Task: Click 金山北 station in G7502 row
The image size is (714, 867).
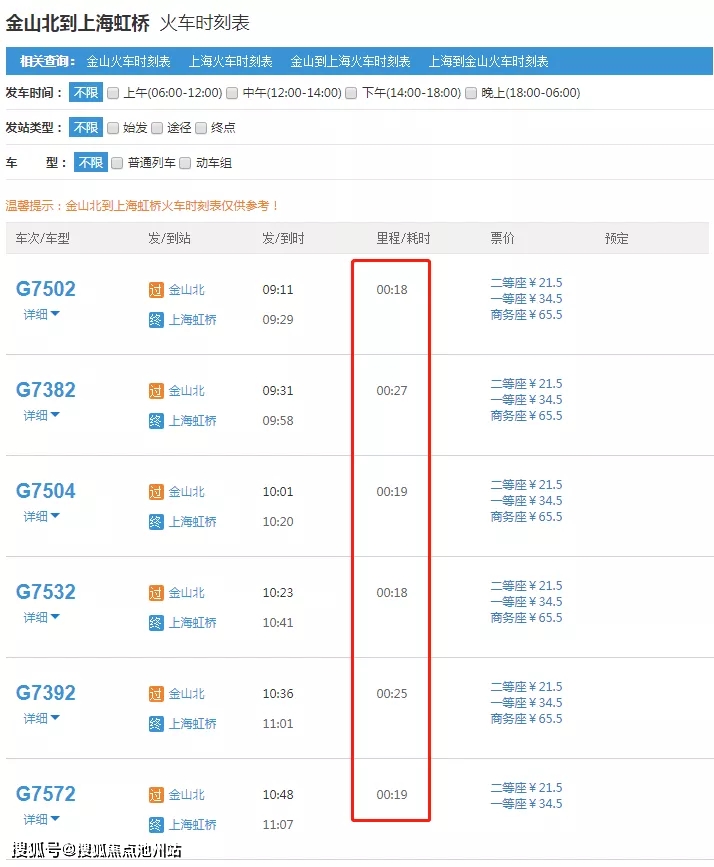Action: [x=186, y=290]
